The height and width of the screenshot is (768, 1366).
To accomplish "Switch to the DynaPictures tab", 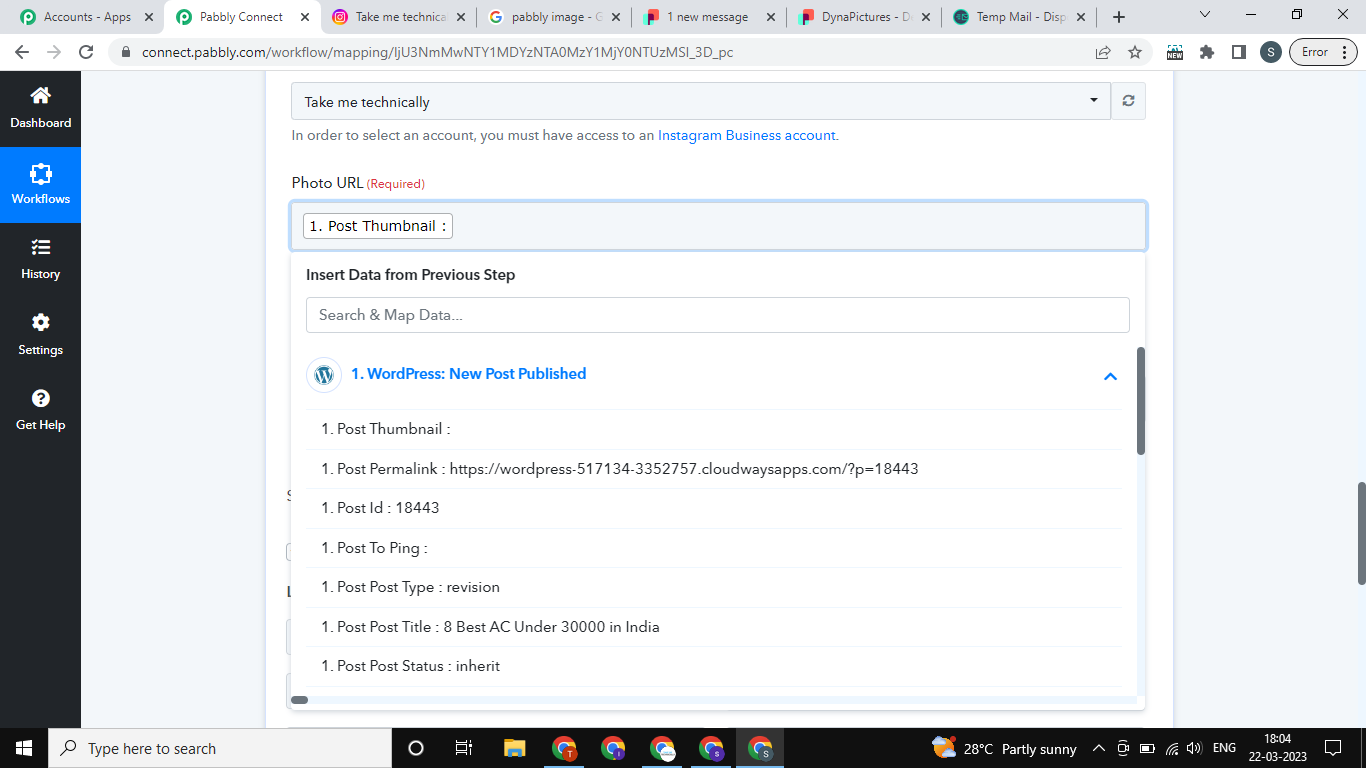I will tap(865, 17).
